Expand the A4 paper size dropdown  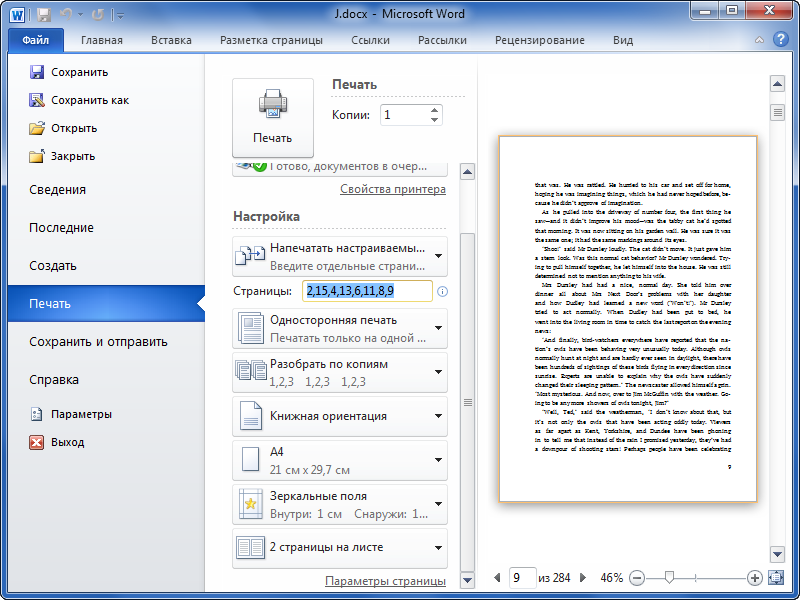(x=438, y=460)
